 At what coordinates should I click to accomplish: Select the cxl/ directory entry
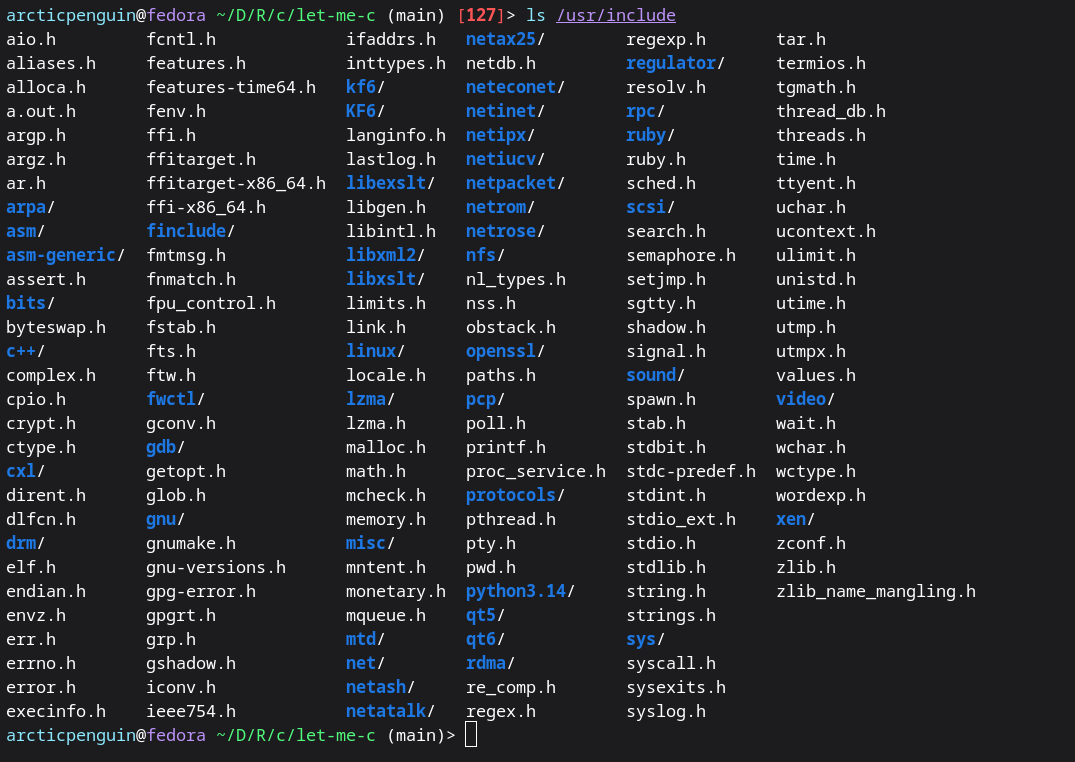pyautogui.click(x=25, y=471)
